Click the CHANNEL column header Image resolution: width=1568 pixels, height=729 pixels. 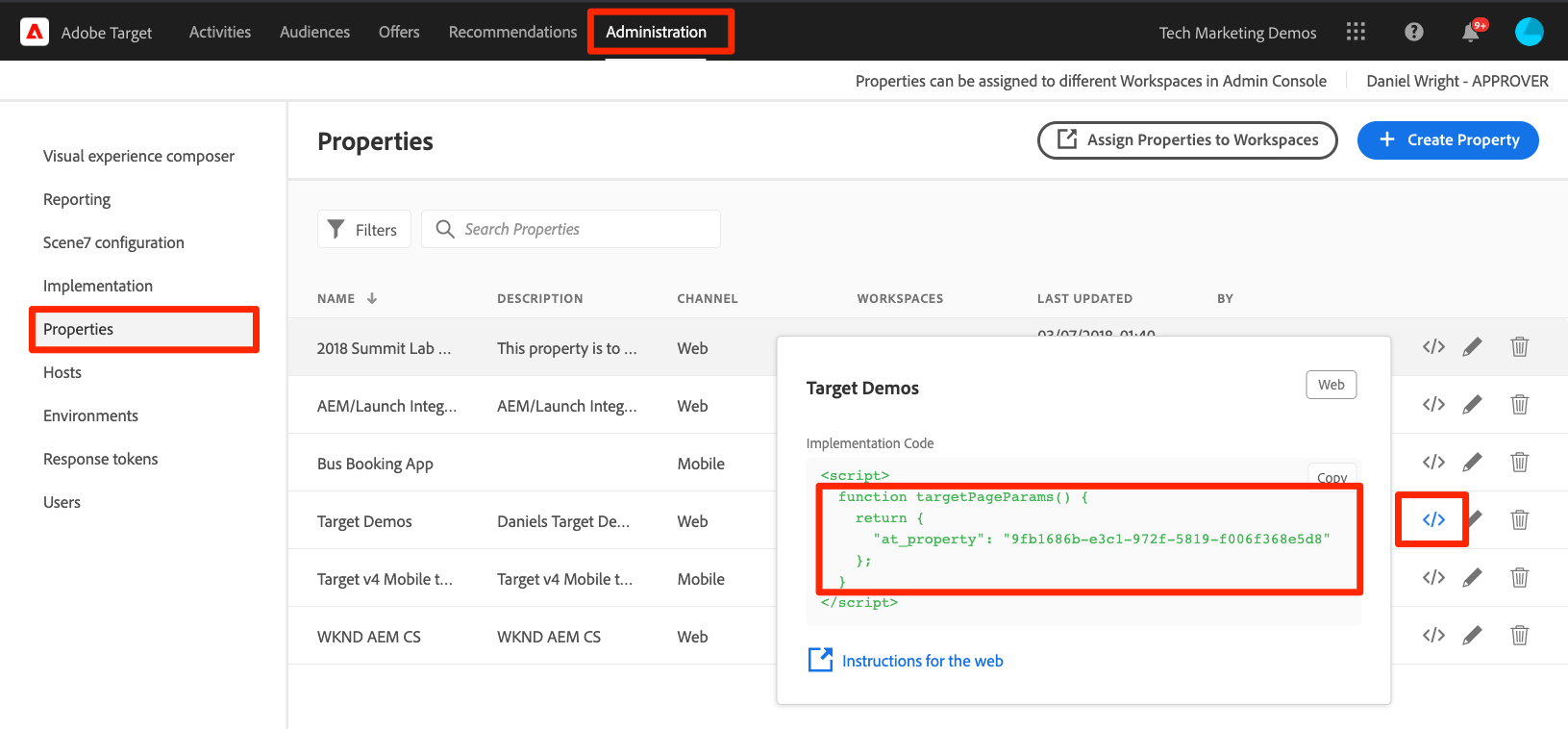click(708, 298)
